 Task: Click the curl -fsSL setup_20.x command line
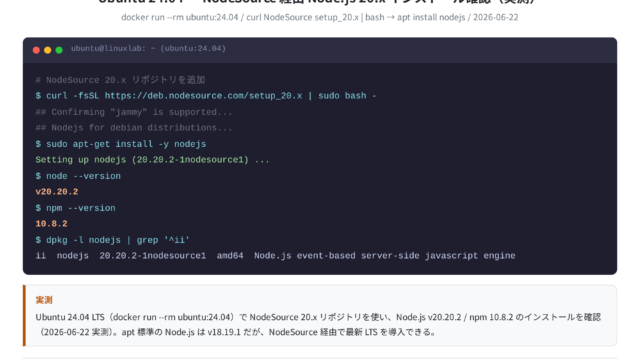point(206,96)
